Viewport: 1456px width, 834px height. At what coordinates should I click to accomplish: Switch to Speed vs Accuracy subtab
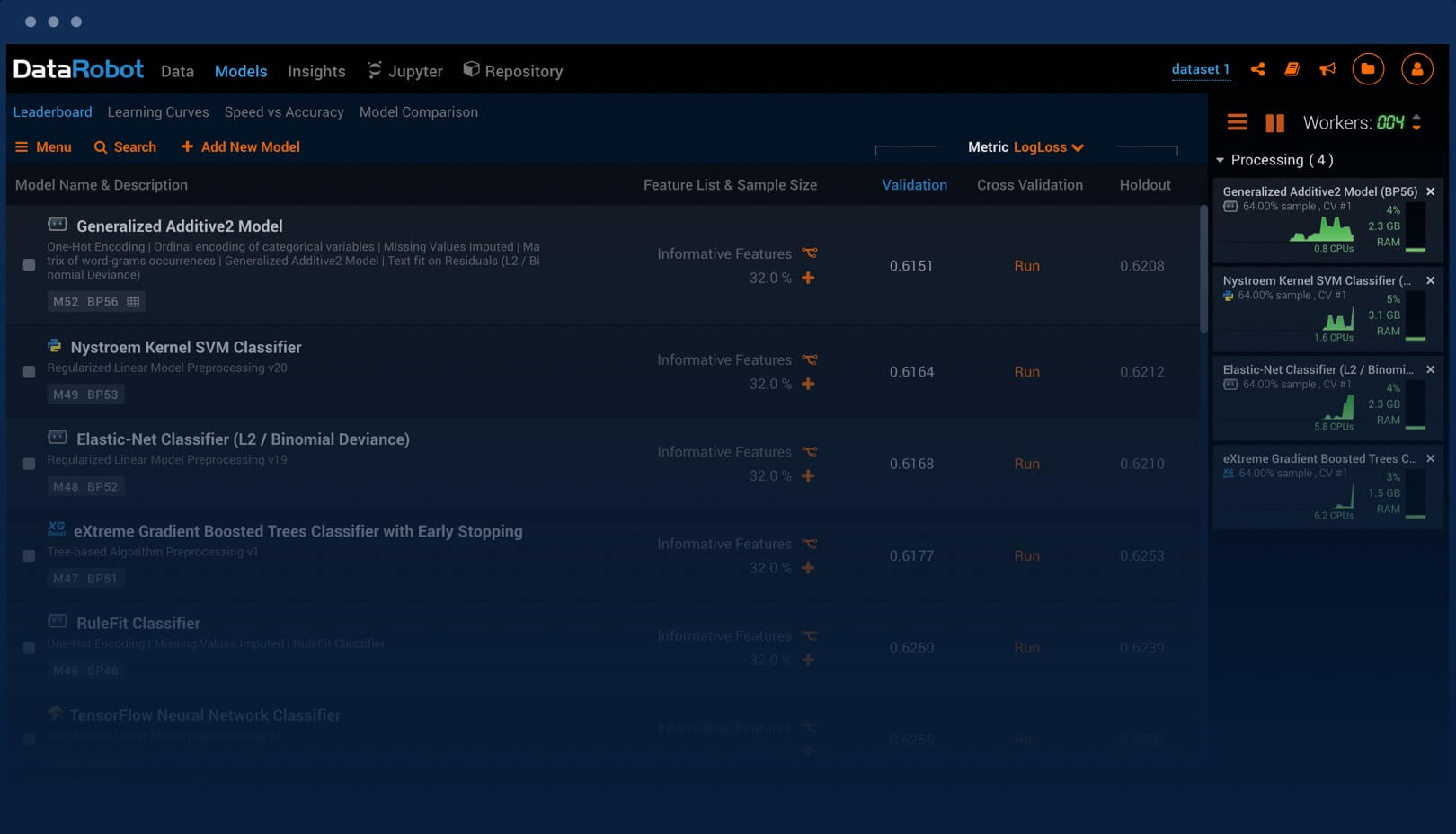click(x=284, y=112)
